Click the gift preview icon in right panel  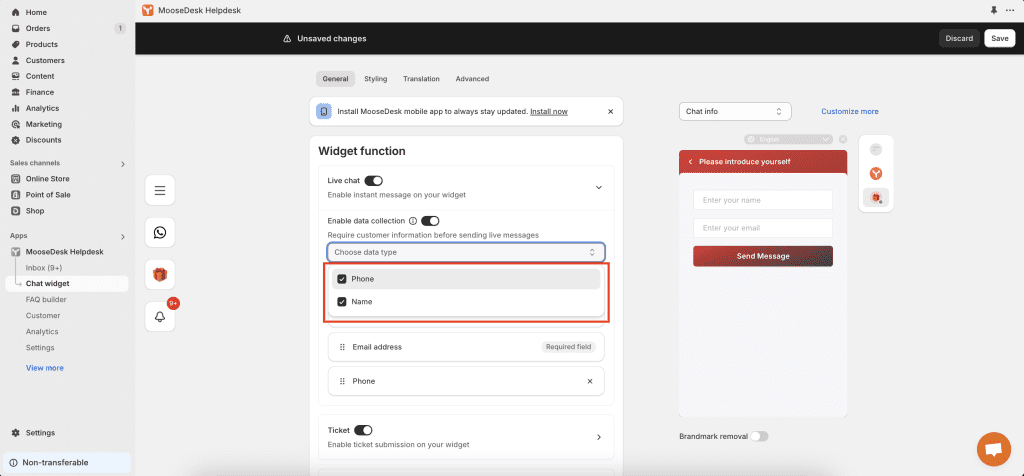coord(876,197)
